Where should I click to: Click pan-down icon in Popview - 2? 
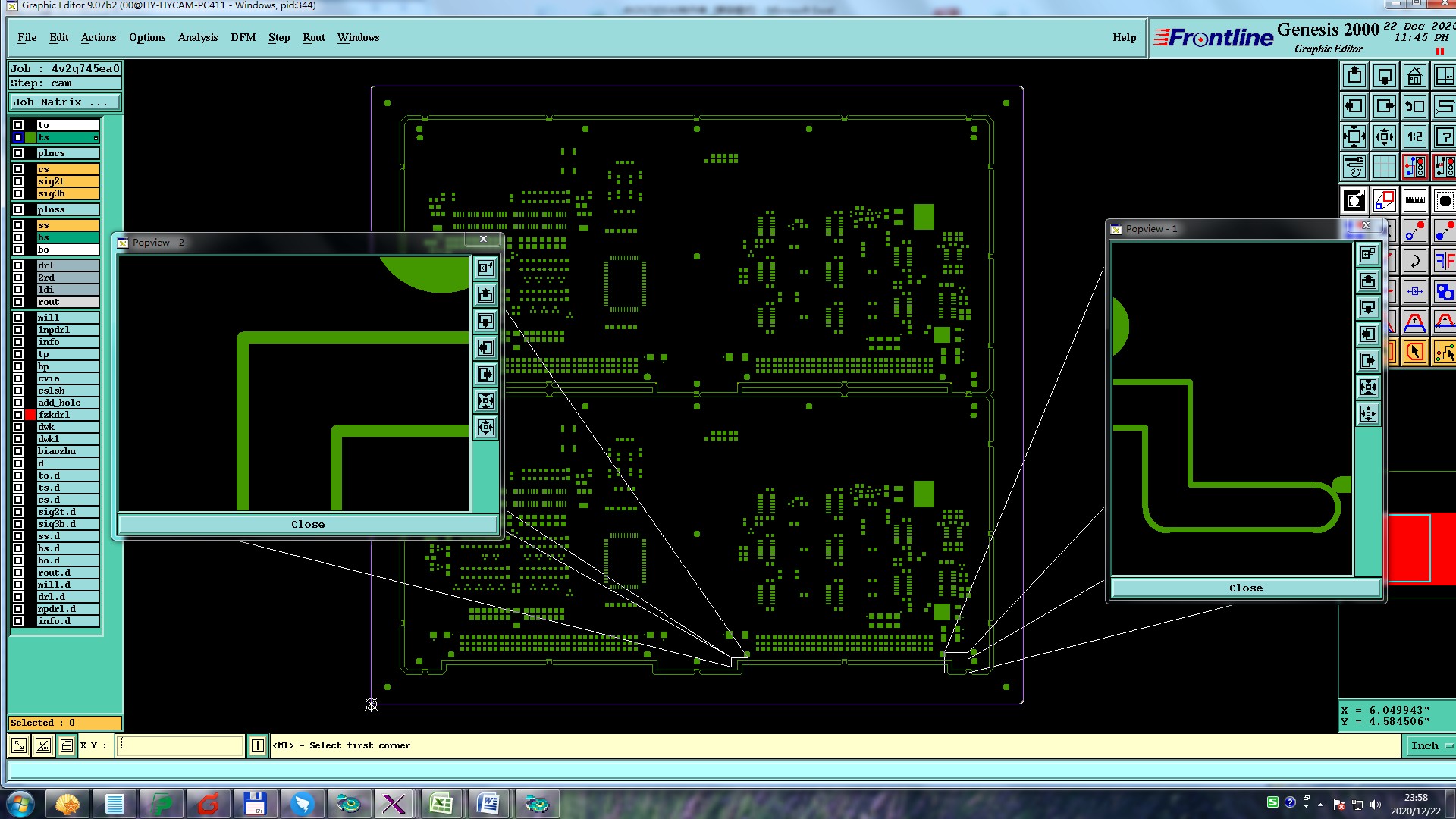[x=485, y=322]
